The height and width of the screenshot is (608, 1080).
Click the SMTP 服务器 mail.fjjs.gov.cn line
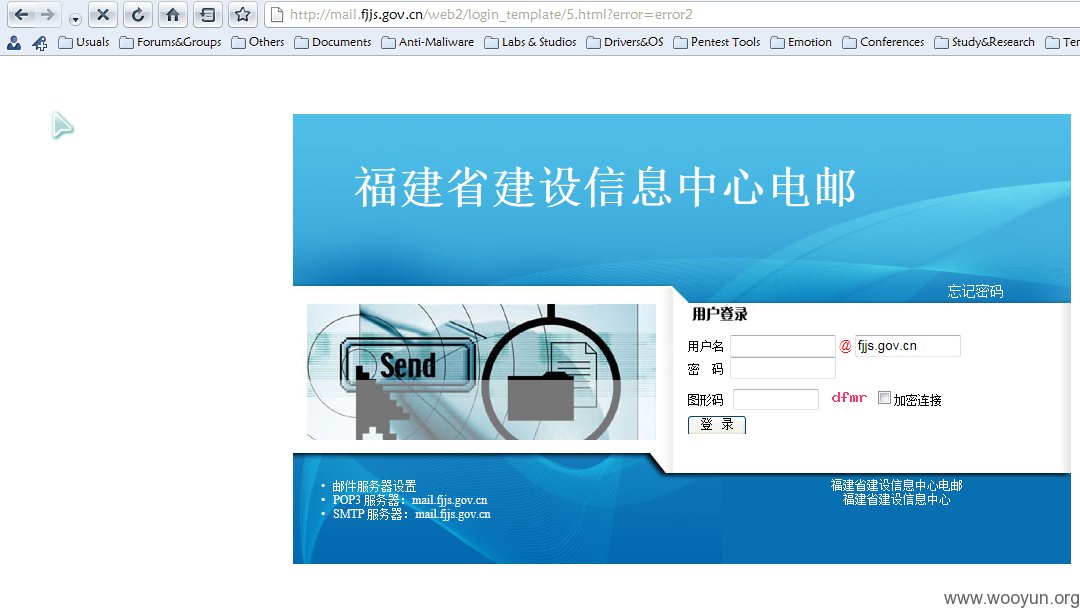[412, 514]
